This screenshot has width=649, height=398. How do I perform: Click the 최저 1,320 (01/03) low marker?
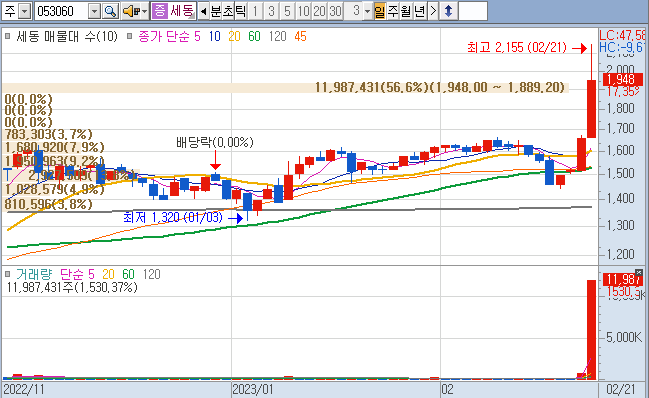[x=173, y=217]
